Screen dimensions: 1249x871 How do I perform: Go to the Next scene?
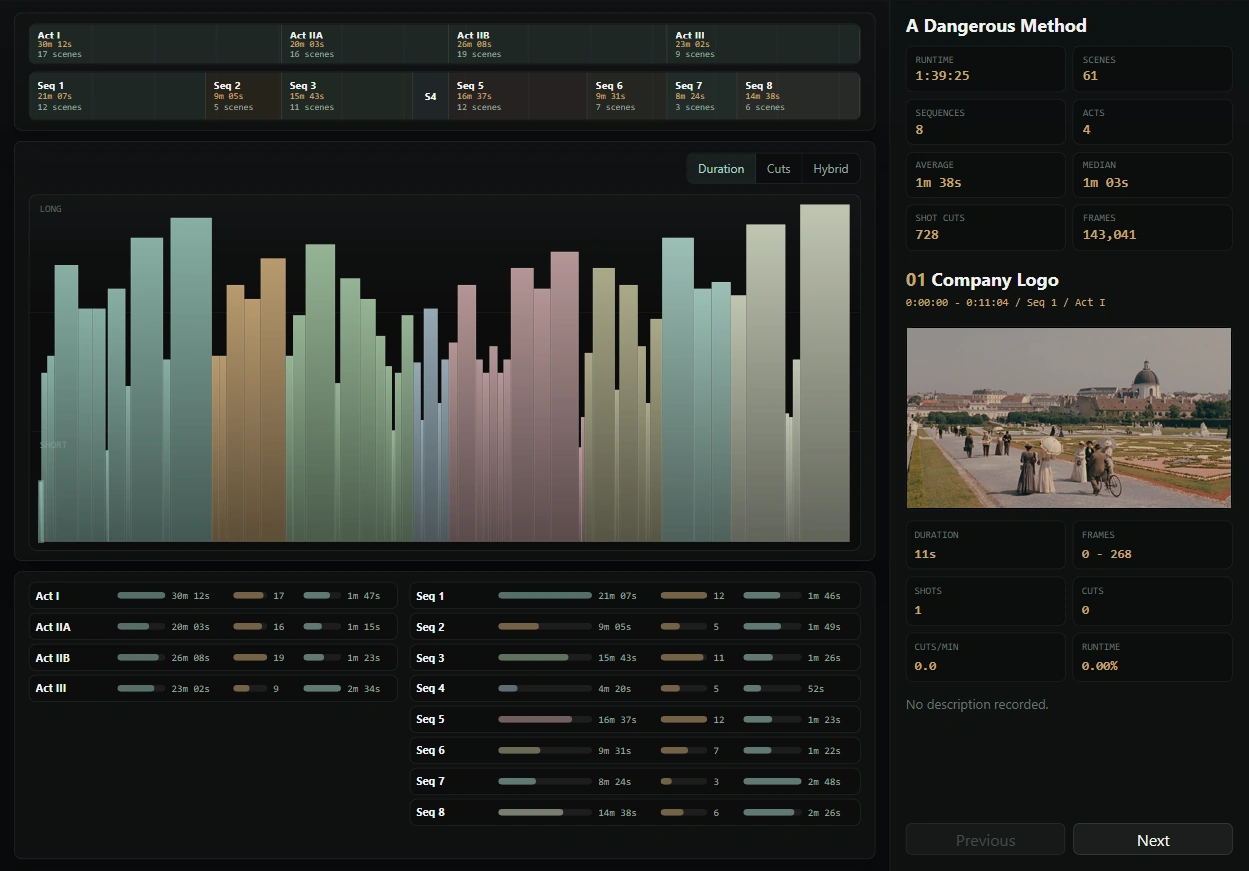click(x=1153, y=840)
